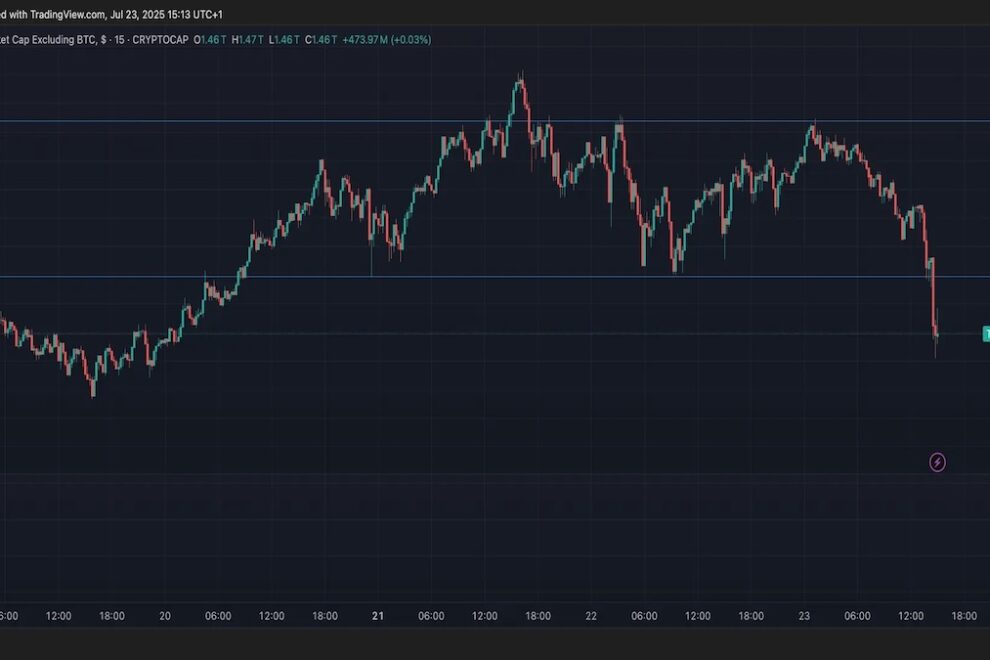Click the high value H1.47T
Screen dimensions: 990x660
click(248, 39)
